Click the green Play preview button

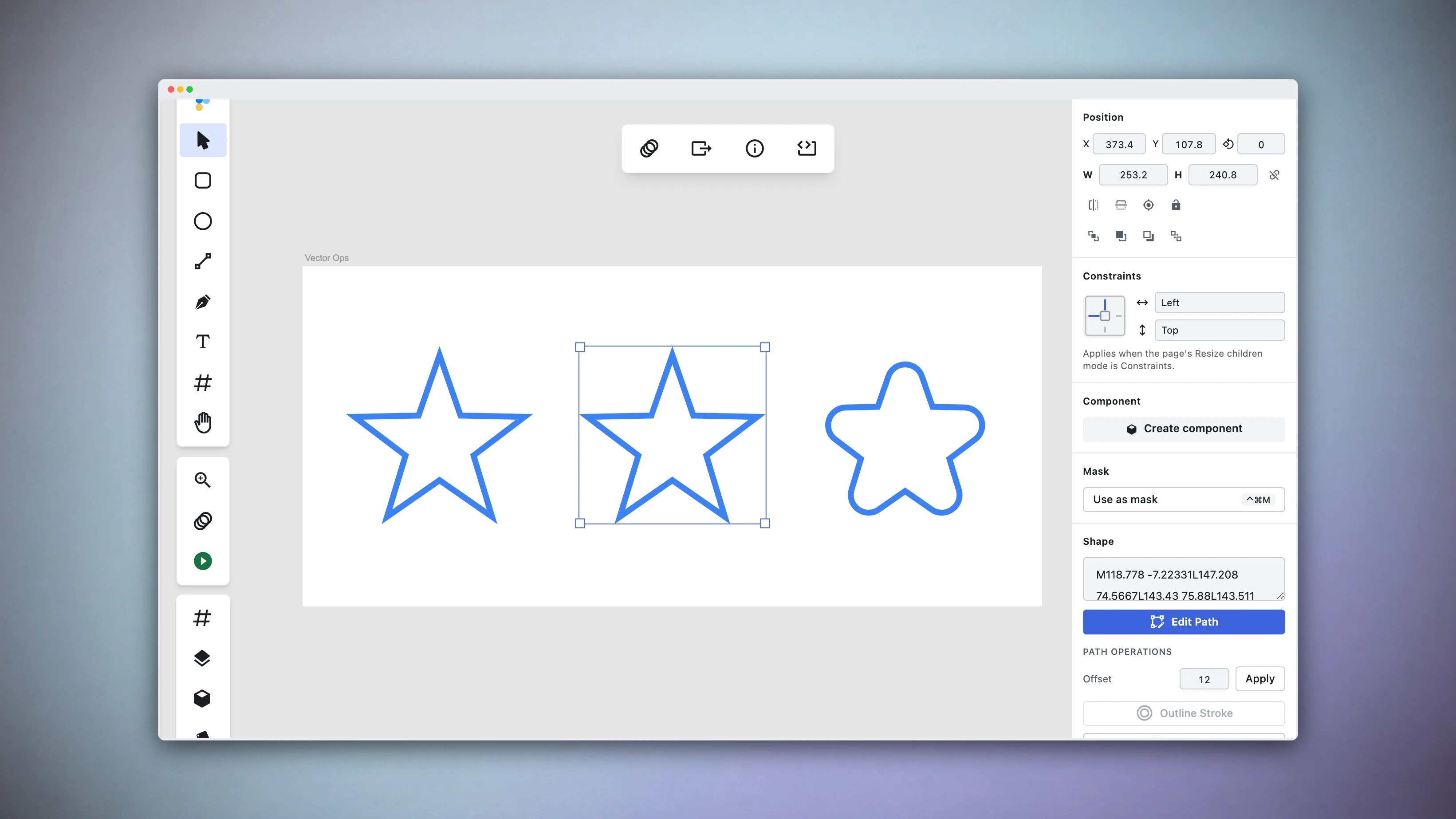tap(203, 561)
